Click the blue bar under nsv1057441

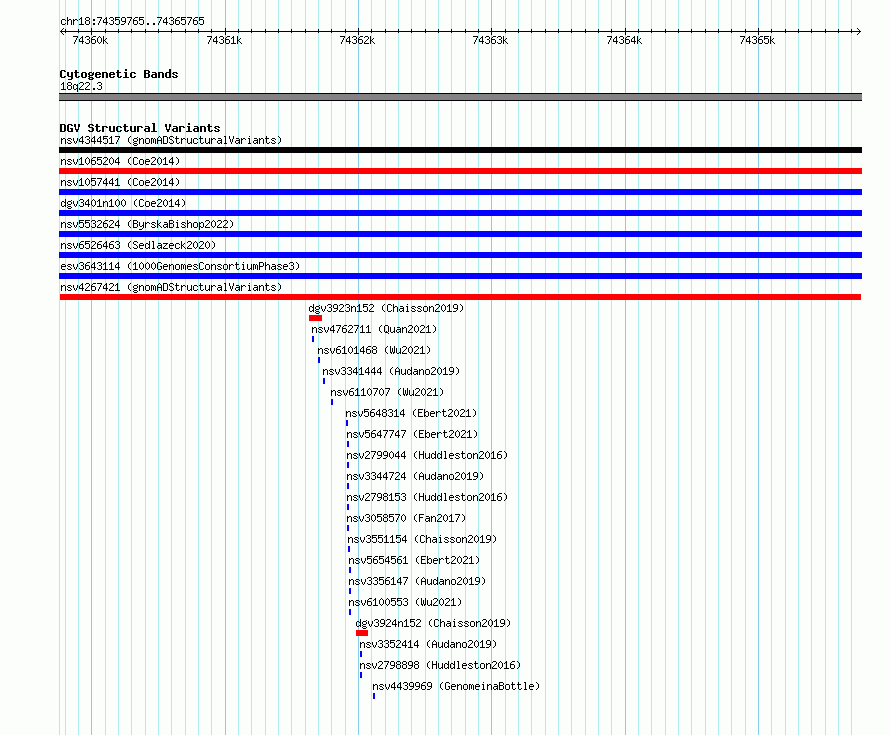[460, 192]
